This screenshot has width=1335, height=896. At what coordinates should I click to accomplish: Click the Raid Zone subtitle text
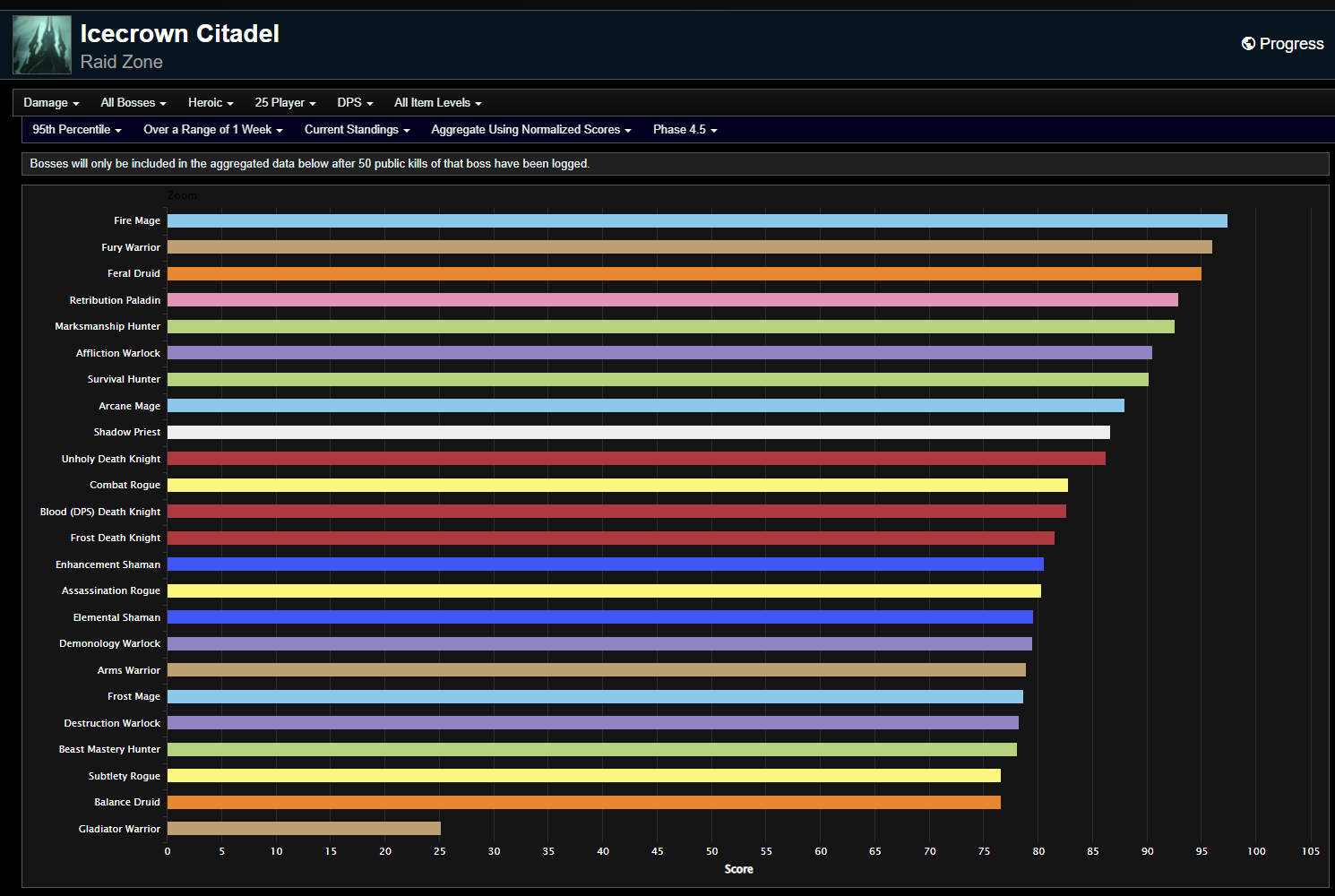pyautogui.click(x=122, y=62)
